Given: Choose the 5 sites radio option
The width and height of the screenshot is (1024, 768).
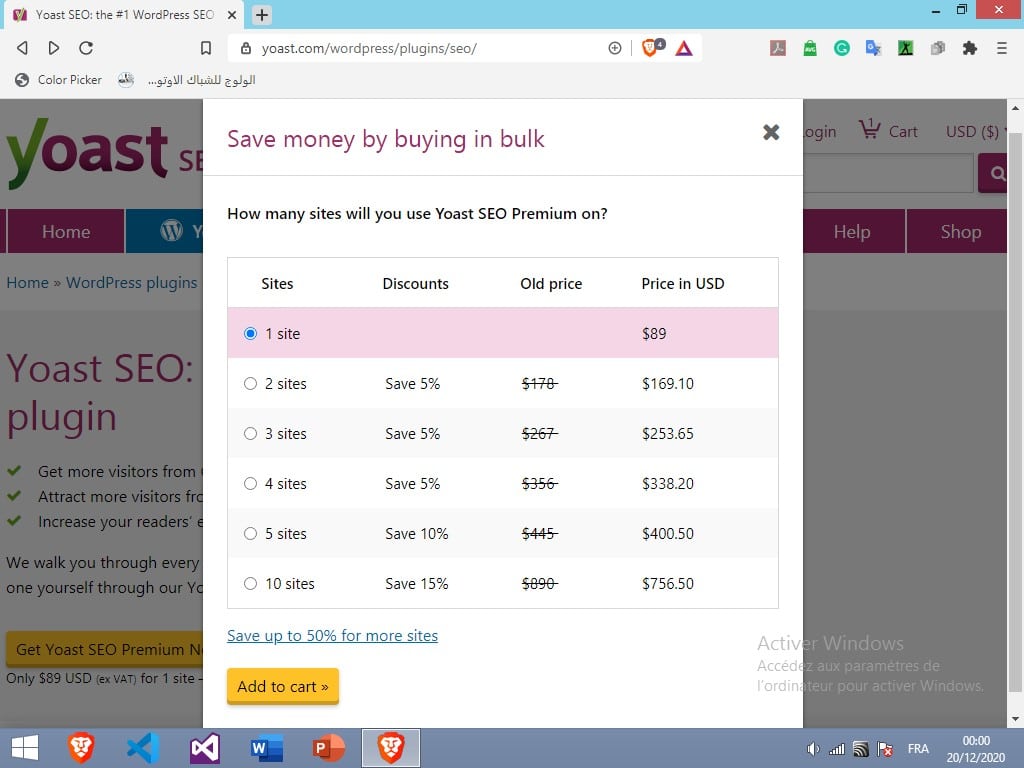Looking at the screenshot, I should pos(251,534).
